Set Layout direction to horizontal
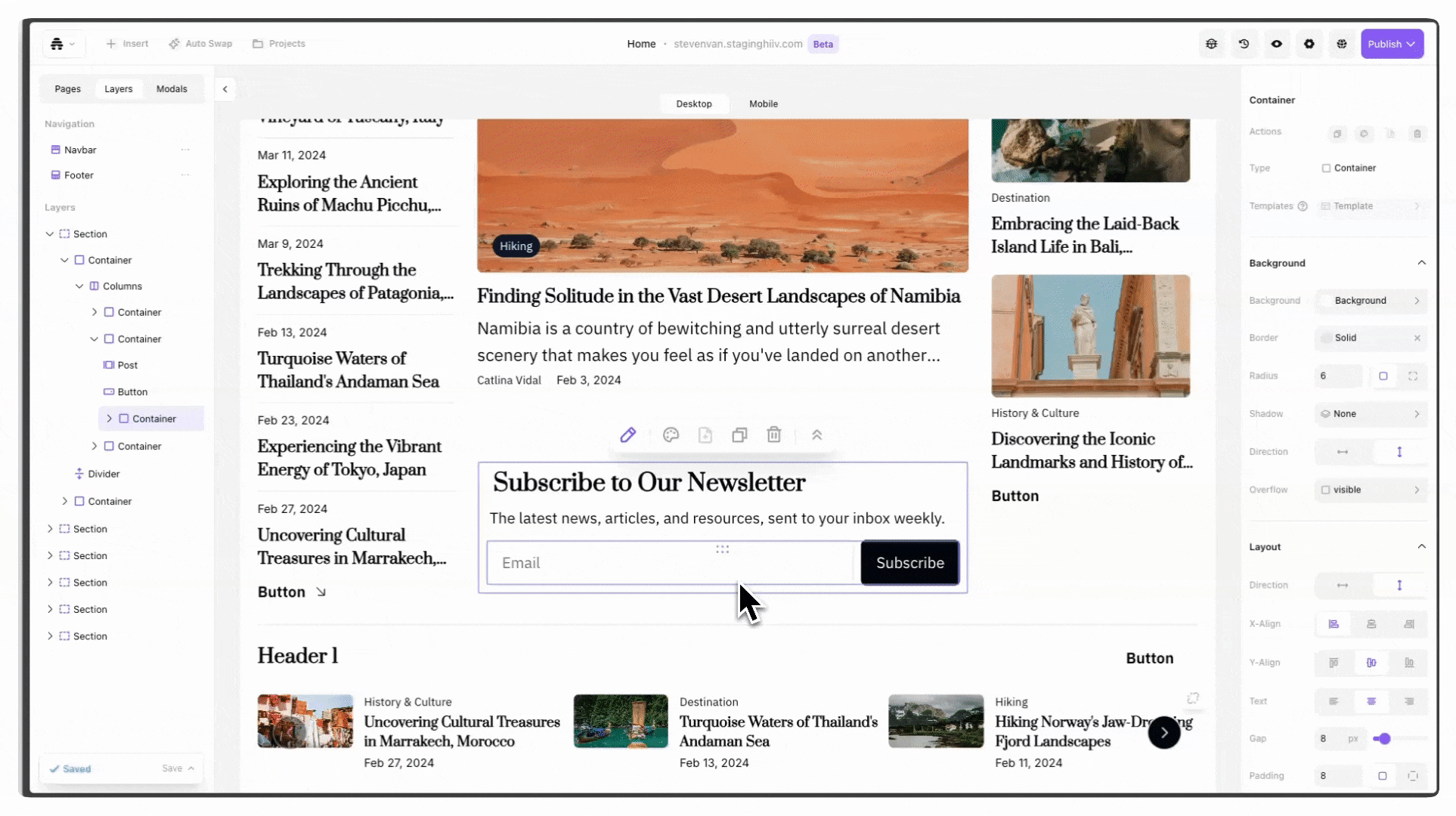The image size is (1456, 816). point(1343,586)
